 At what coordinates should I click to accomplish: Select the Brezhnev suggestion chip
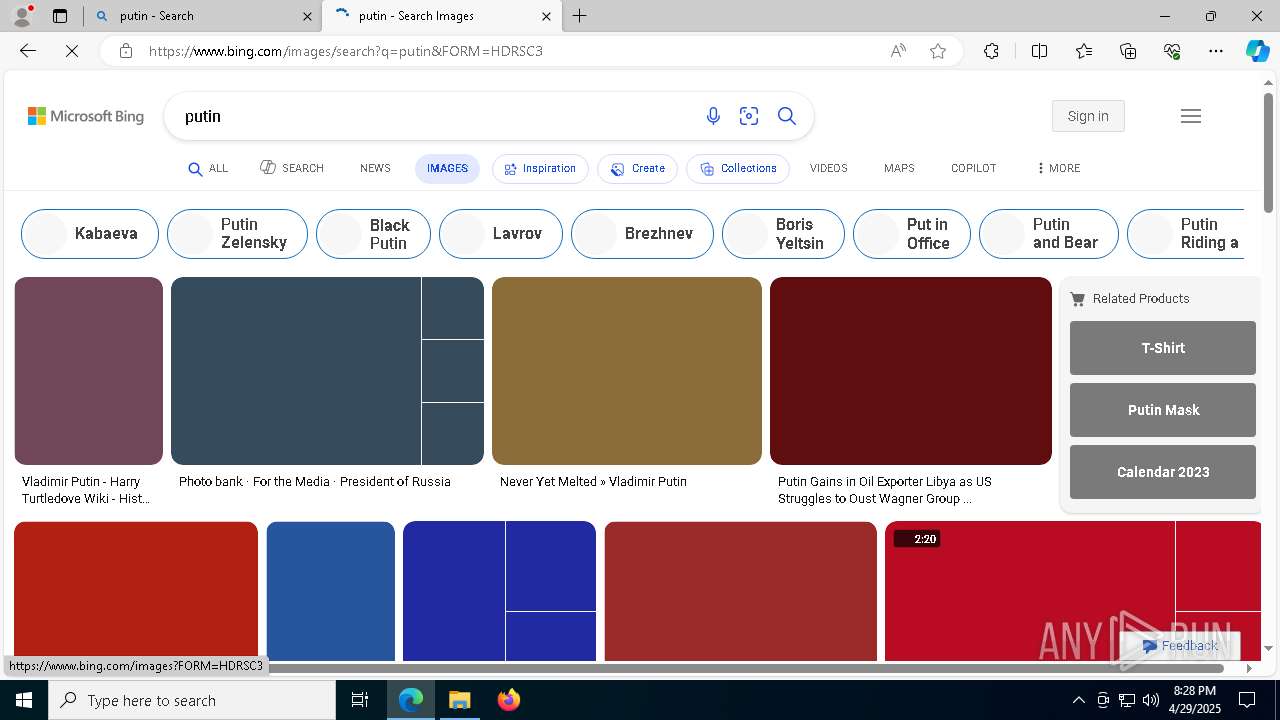click(642, 233)
